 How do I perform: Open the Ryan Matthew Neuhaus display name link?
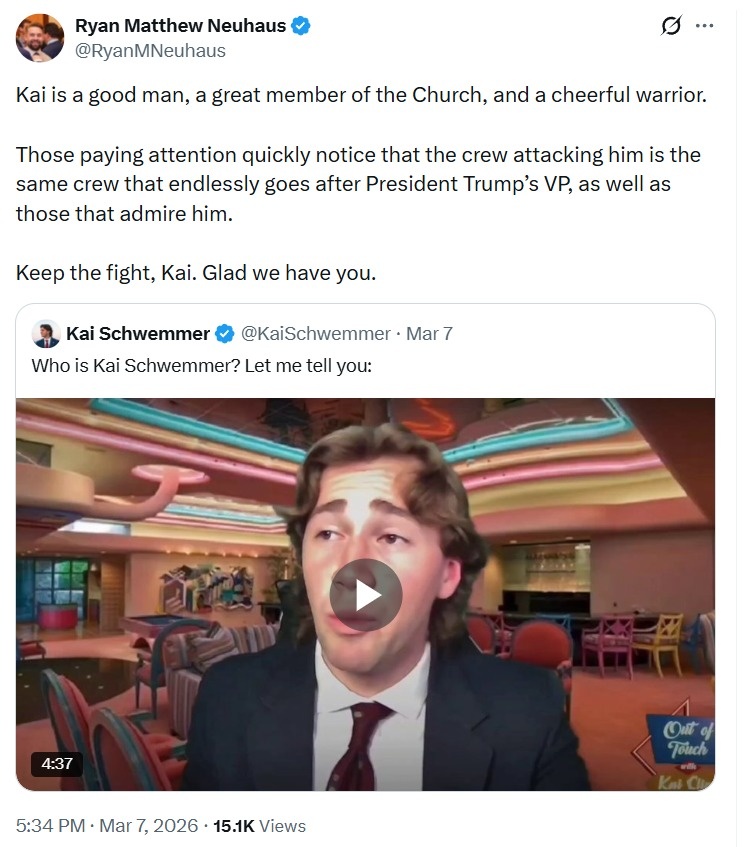180,26
